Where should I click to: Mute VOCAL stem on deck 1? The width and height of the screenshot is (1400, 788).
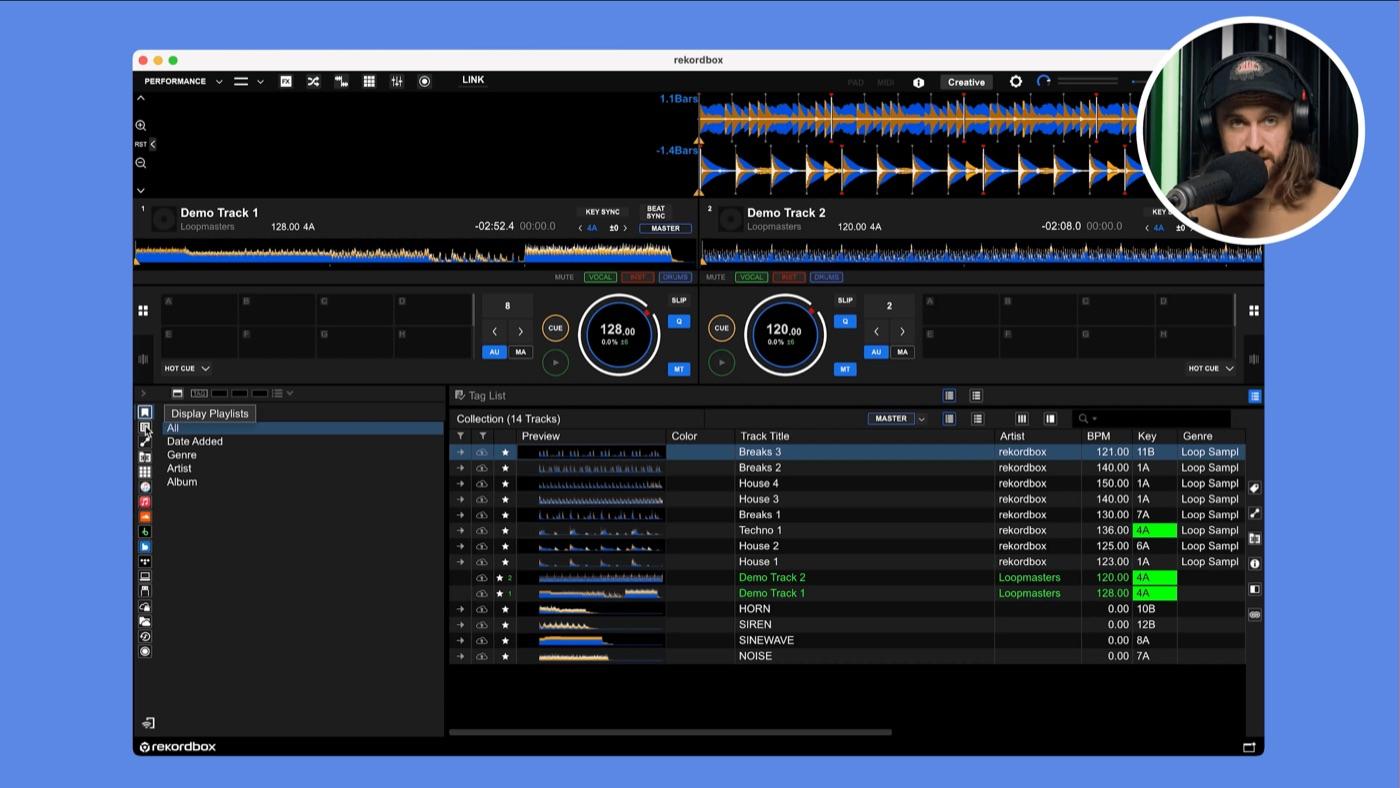click(x=600, y=277)
